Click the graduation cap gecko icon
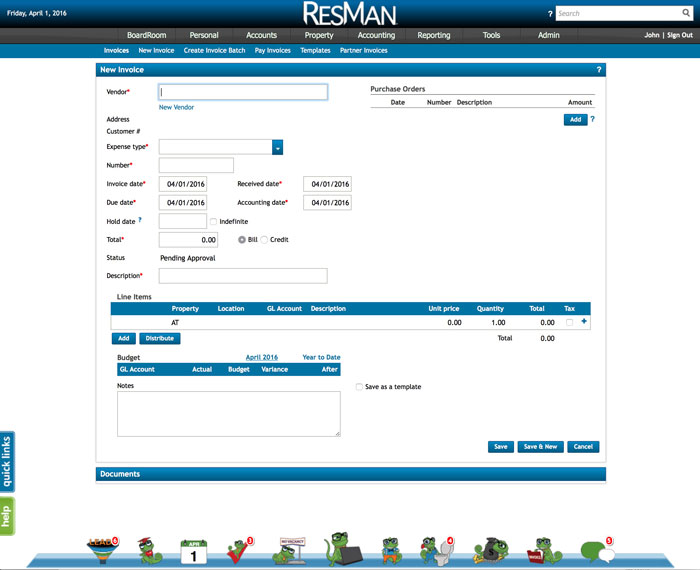 (150, 550)
